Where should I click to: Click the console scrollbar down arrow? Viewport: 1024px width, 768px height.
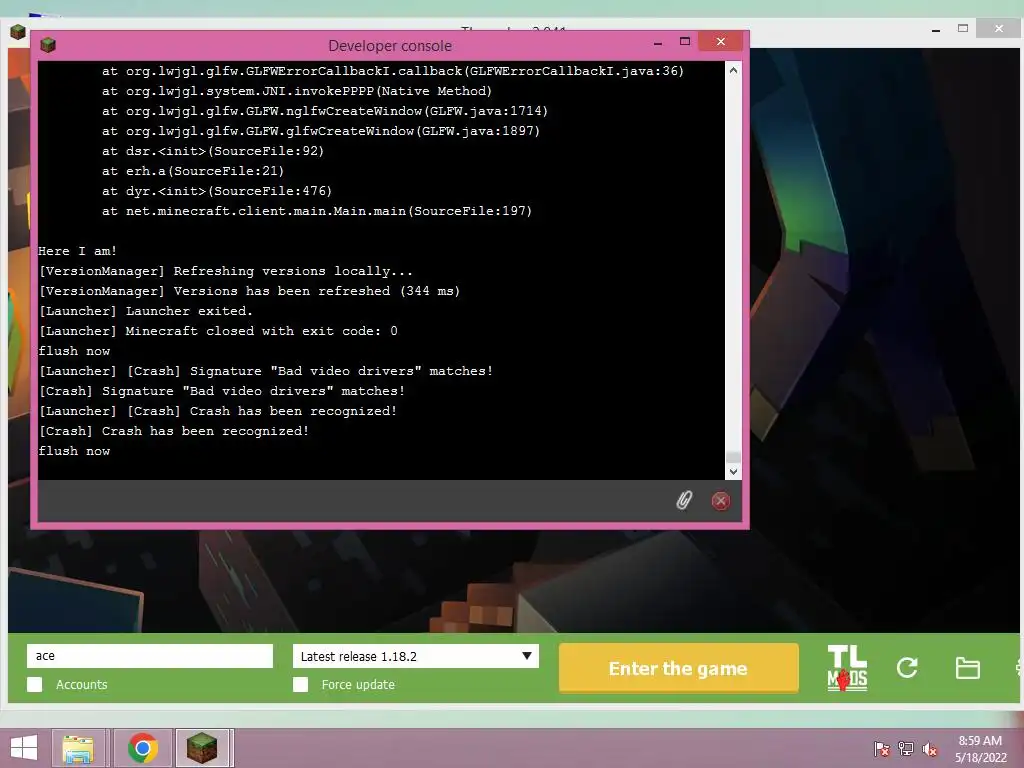pos(733,472)
